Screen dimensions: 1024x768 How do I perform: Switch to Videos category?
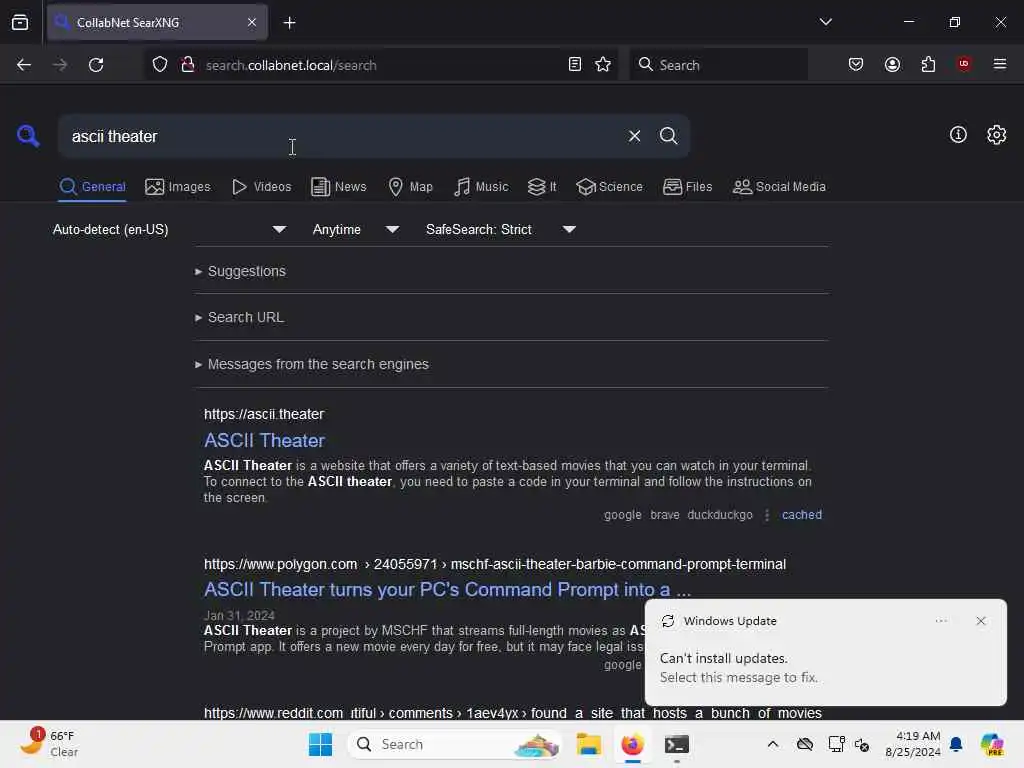coord(261,187)
